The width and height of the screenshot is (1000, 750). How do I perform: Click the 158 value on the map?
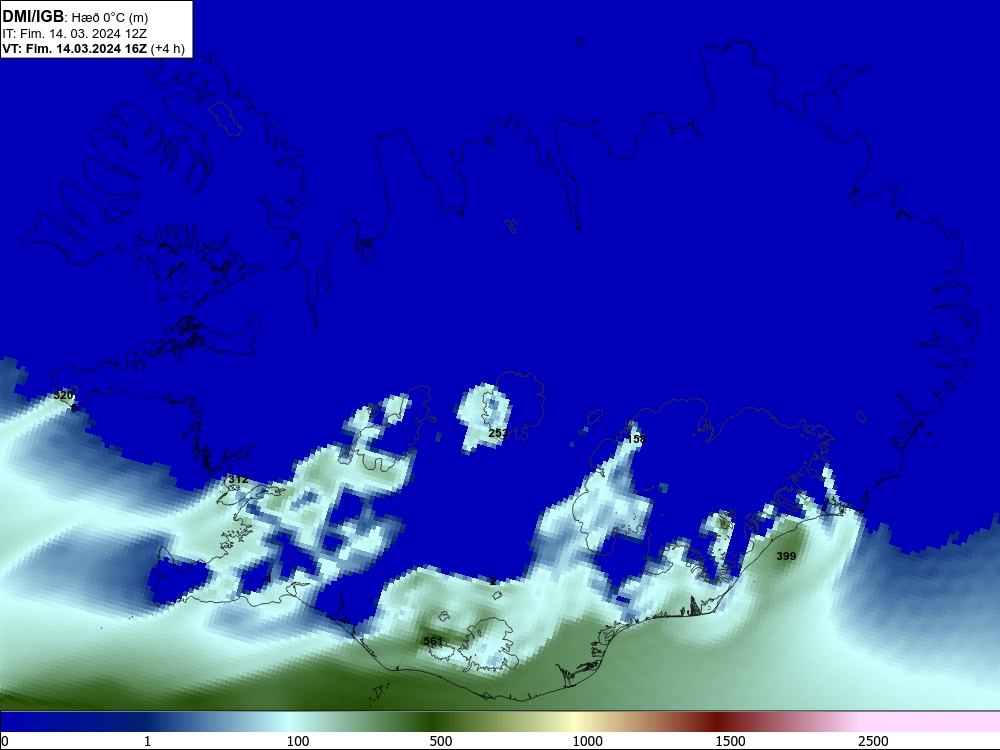pos(636,439)
